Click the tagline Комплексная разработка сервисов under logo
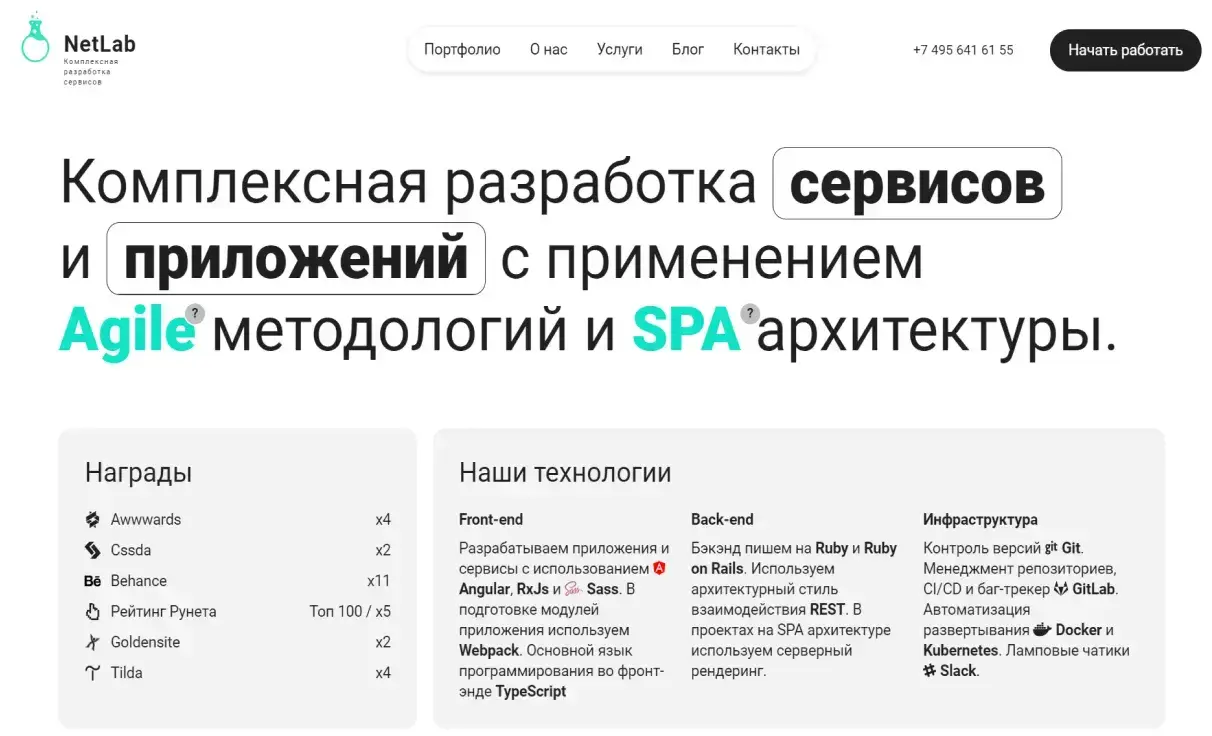Screen dimensions: 1212x736 (91, 72)
